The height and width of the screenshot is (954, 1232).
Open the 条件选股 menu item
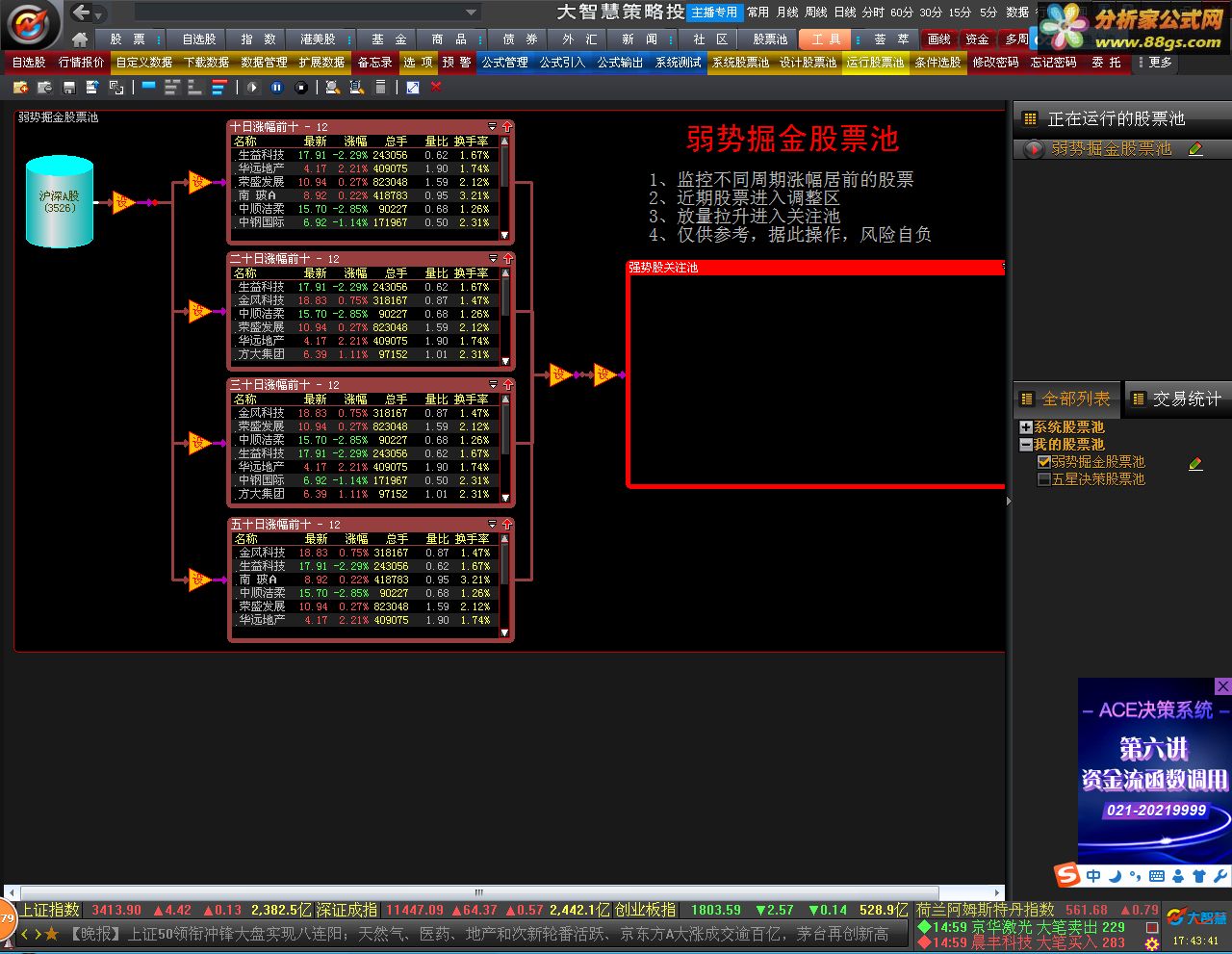(937, 63)
